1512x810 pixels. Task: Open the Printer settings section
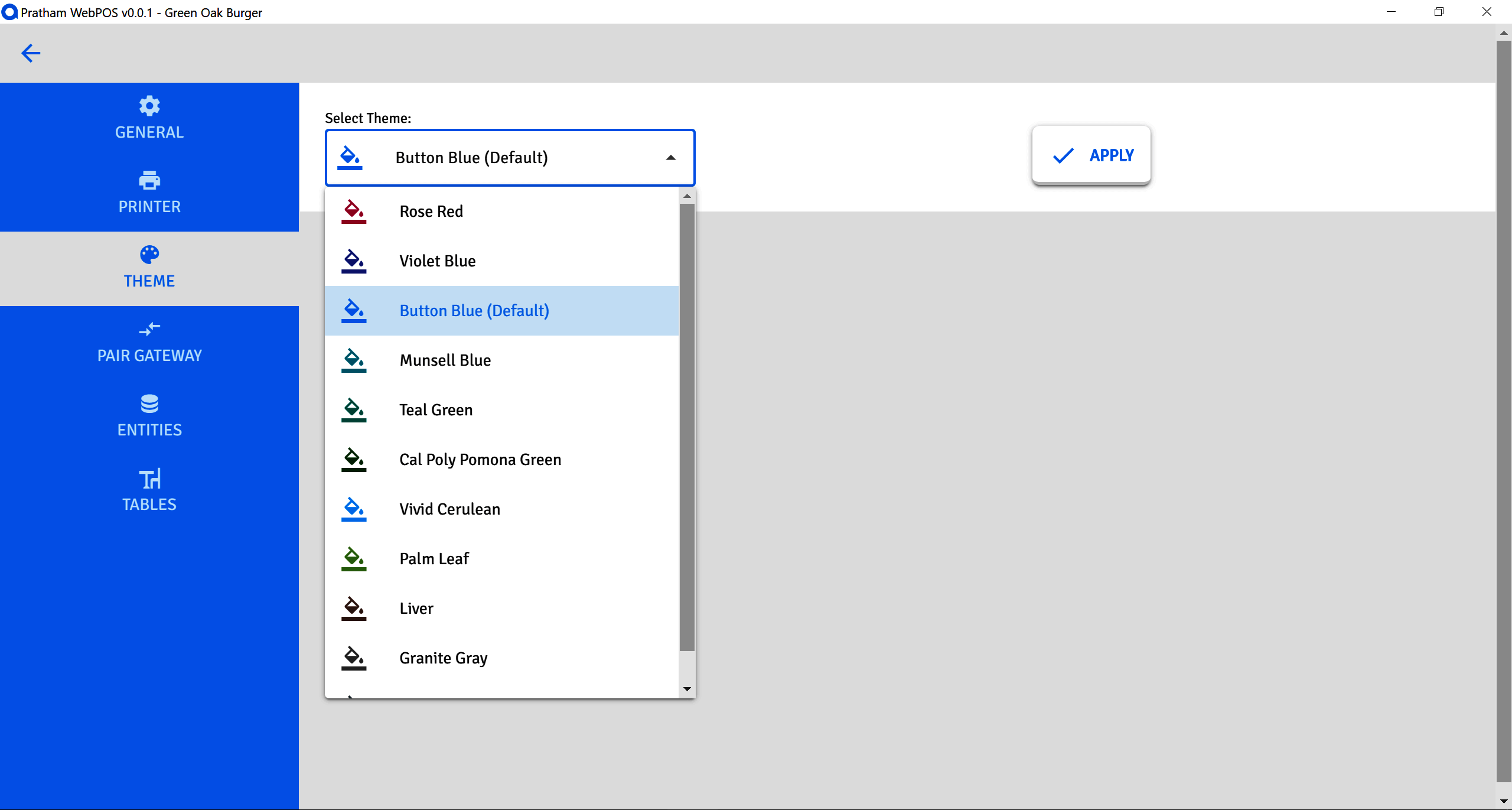[x=149, y=193]
